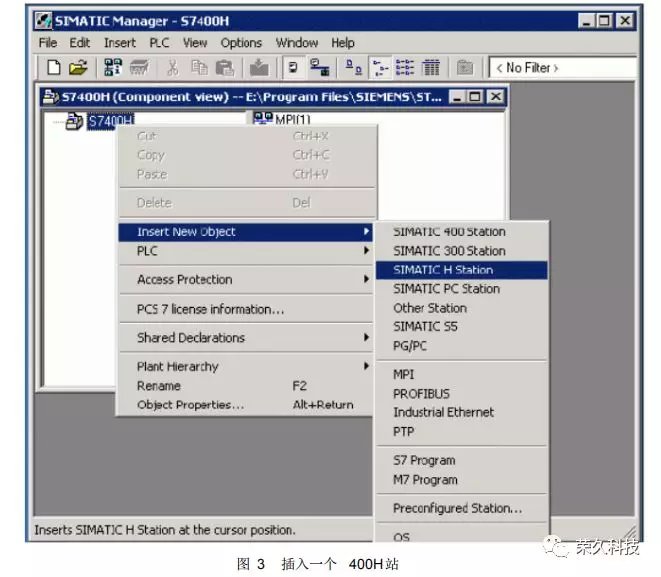
Task: Toggle the Details view toolbar button
Action: point(431,68)
